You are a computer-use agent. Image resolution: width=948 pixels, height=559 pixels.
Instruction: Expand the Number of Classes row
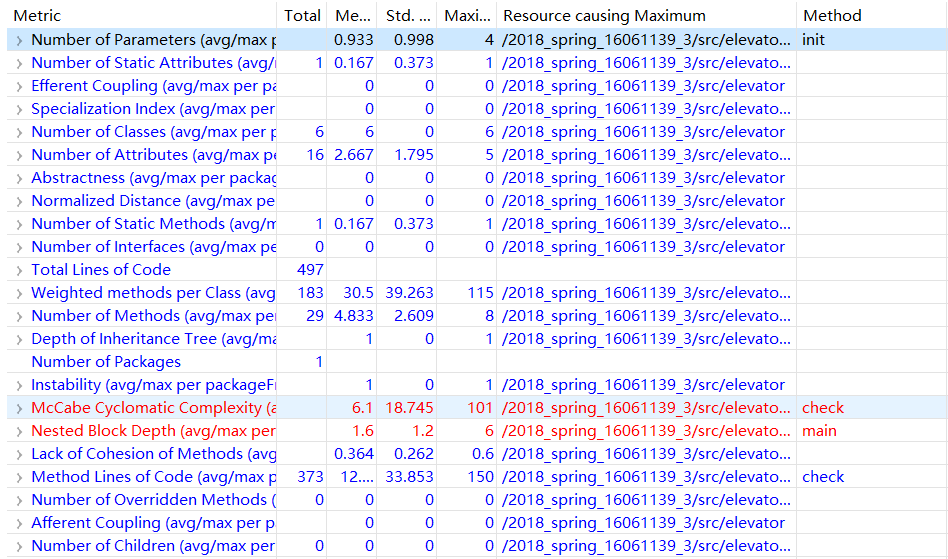(x=19, y=132)
